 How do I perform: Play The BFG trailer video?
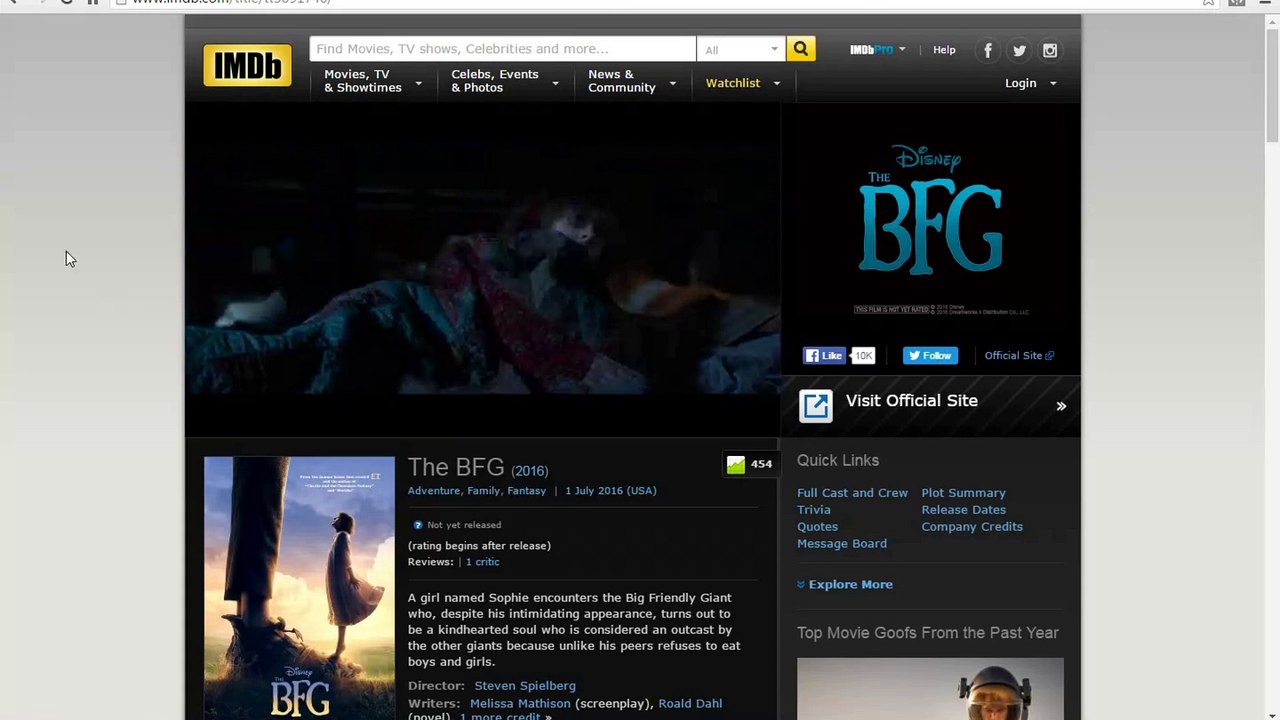click(482, 268)
